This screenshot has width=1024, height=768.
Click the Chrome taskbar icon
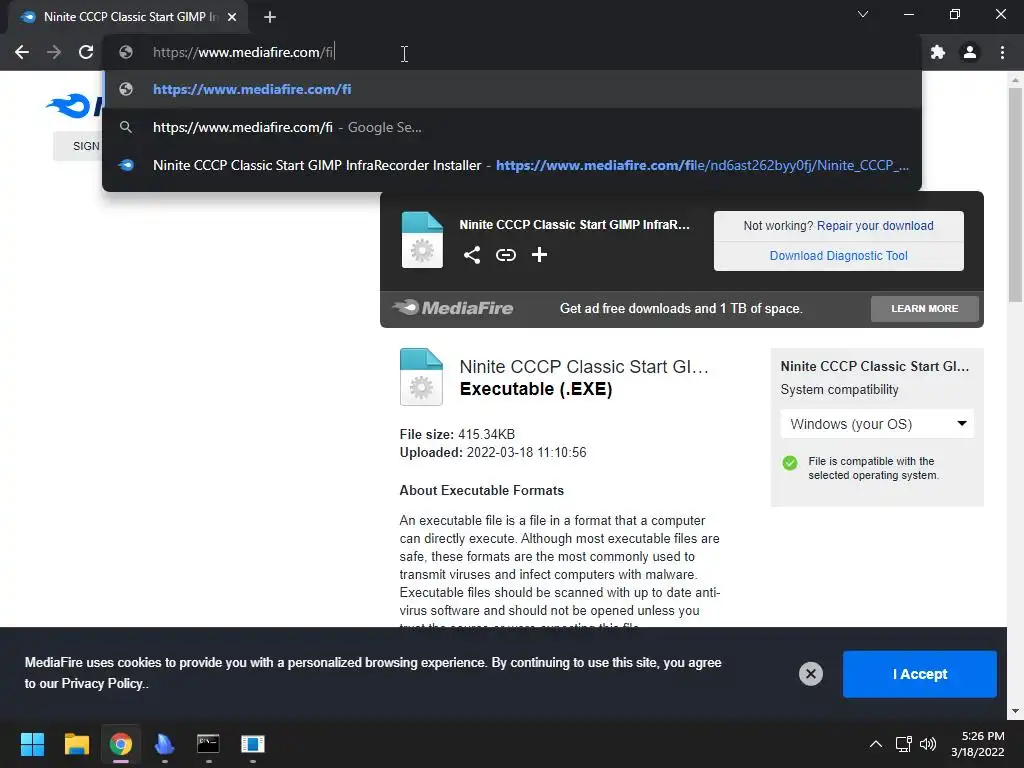(x=121, y=744)
